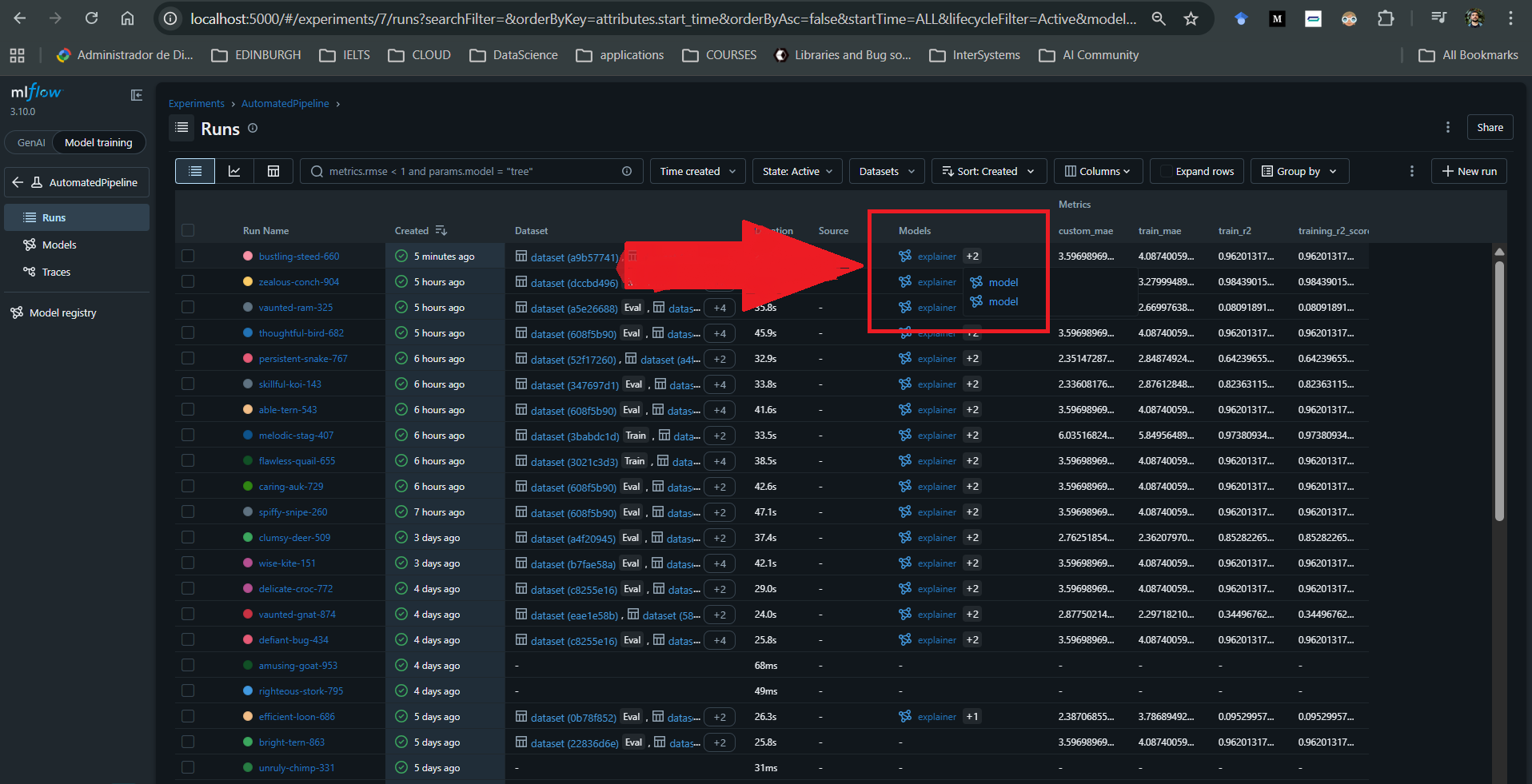The image size is (1532, 784).
Task: Tick the checkbox for bustling-steed-660
Action: point(188,256)
